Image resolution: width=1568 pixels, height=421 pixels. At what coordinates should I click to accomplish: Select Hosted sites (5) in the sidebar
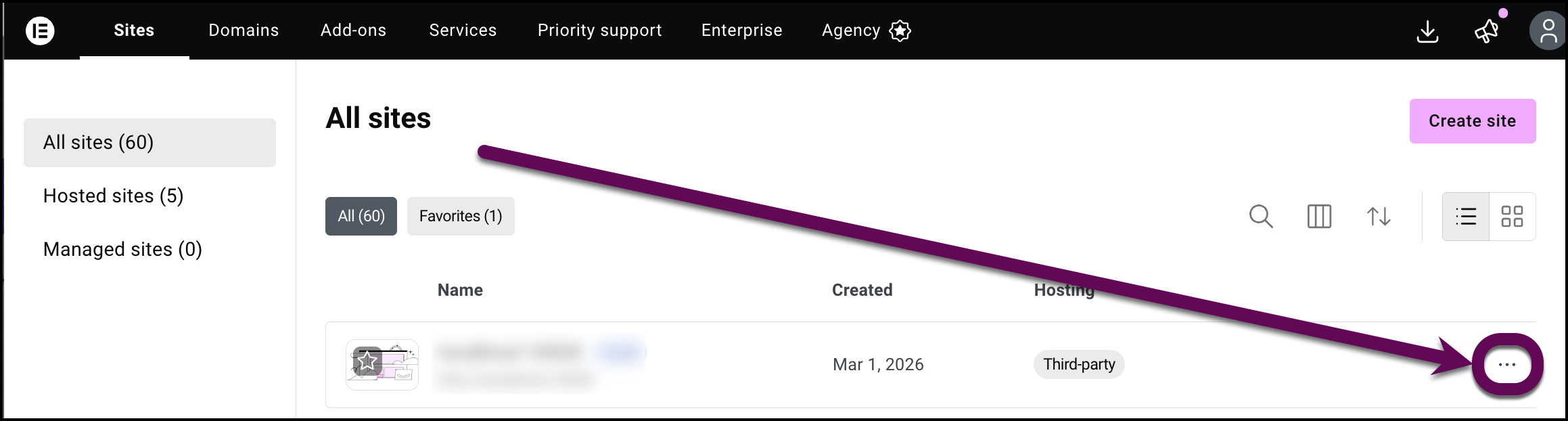[x=113, y=196]
